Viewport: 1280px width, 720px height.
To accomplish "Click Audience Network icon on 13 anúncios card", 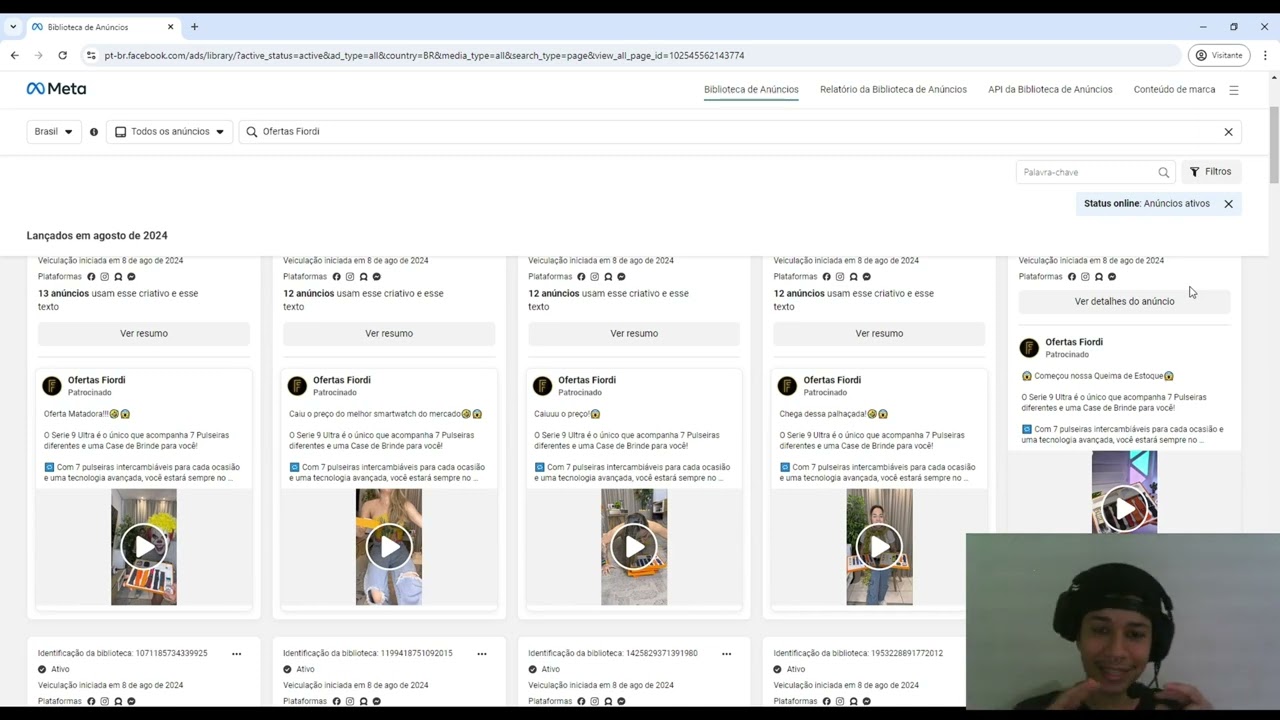I will tap(118, 277).
